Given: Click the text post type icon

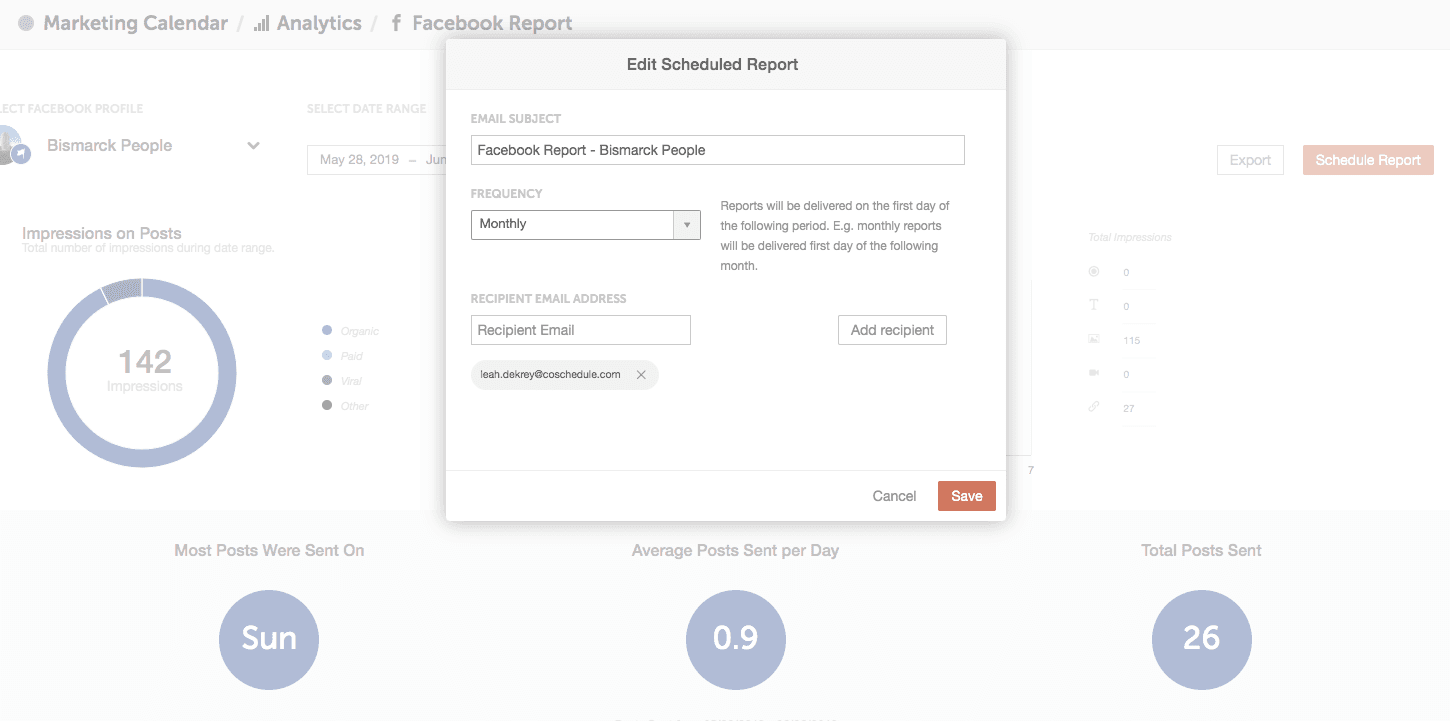Looking at the screenshot, I should [x=1094, y=305].
